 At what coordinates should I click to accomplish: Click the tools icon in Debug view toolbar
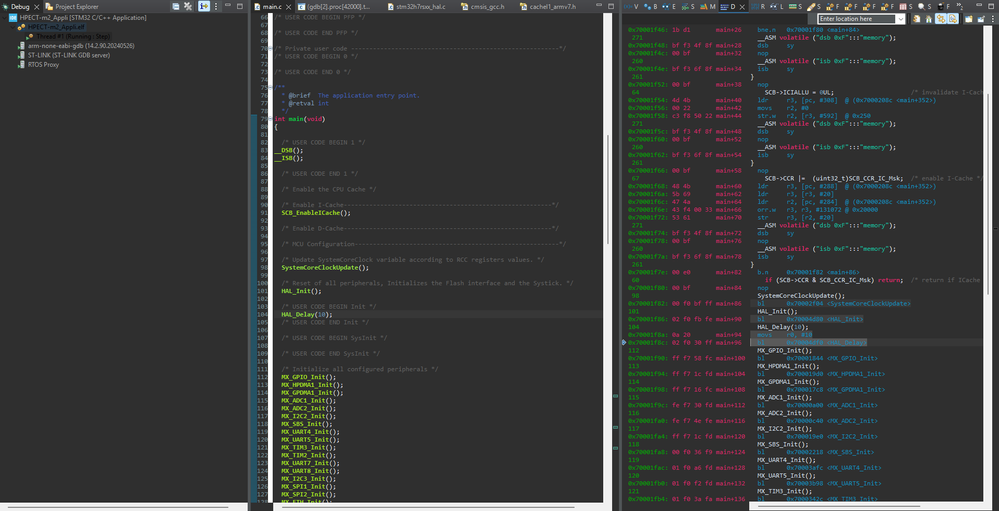tap(188, 6)
